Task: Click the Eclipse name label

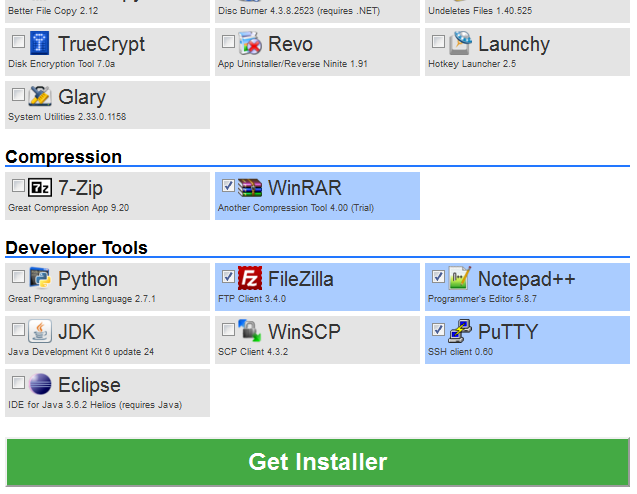Action: (89, 386)
